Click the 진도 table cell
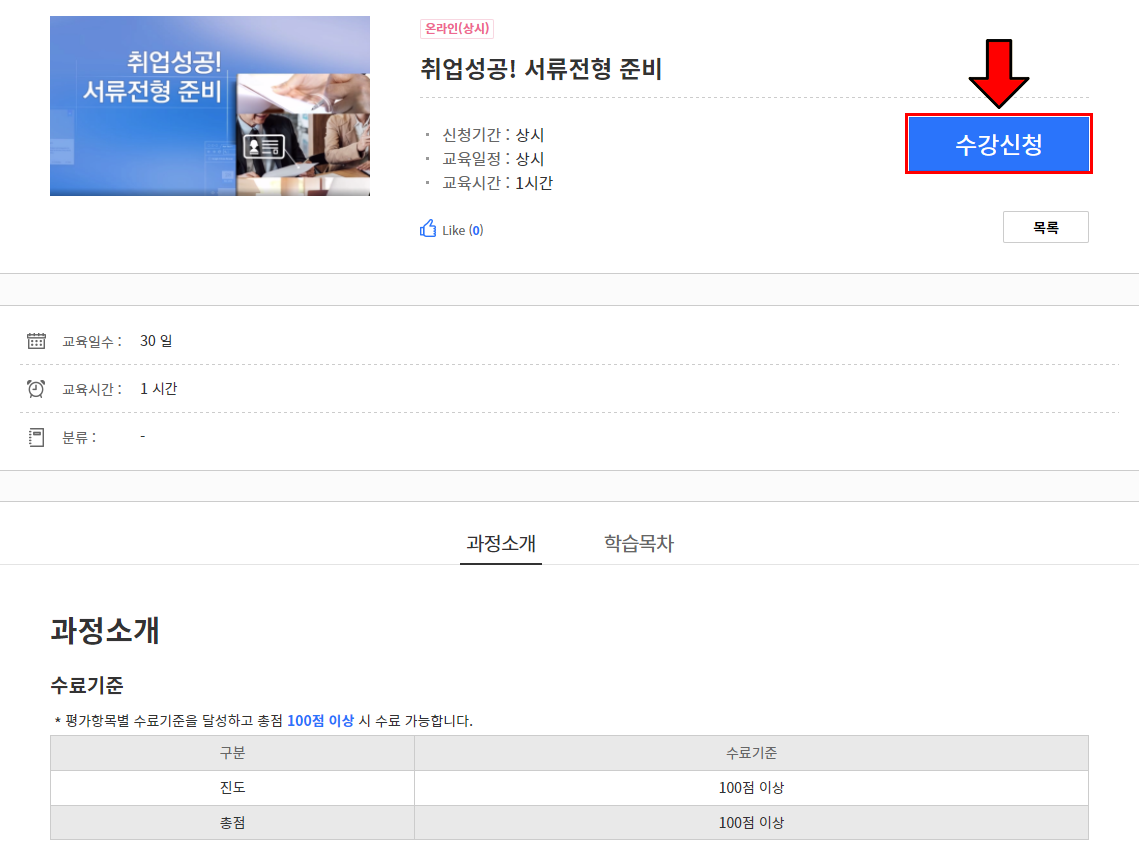 (232, 788)
